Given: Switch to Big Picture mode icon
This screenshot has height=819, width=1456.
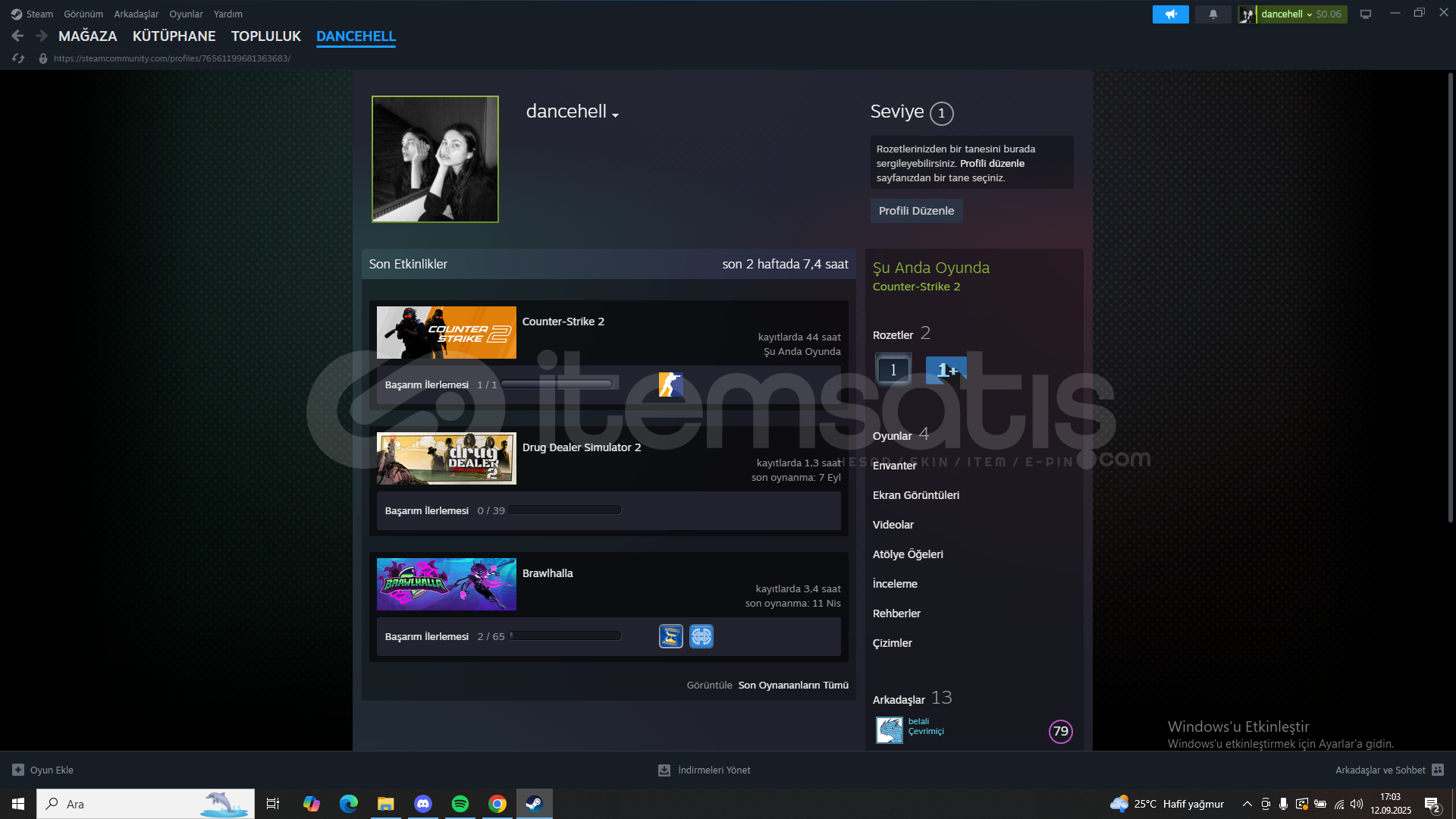Looking at the screenshot, I should (x=1366, y=14).
